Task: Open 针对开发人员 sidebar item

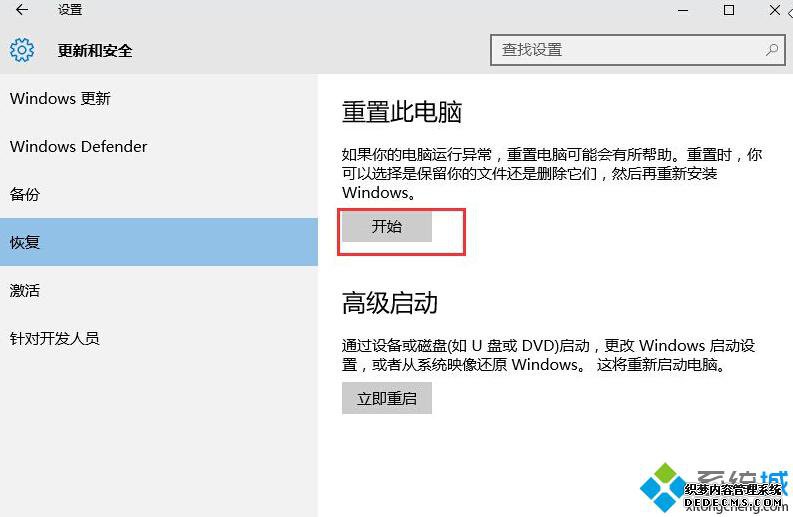Action: point(159,338)
